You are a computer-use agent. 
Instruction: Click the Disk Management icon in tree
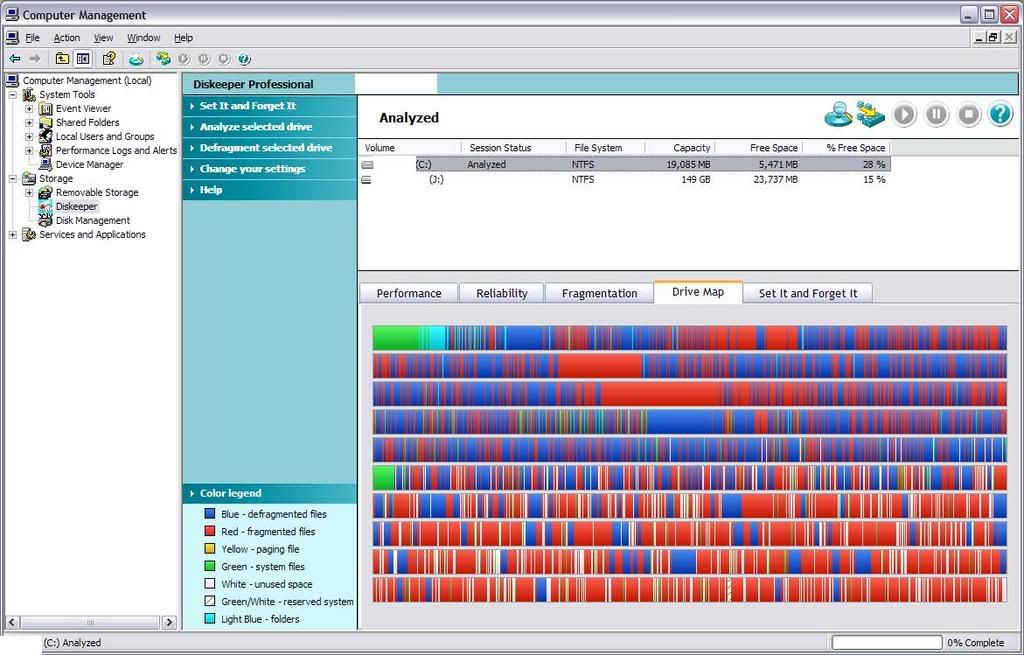tap(46, 221)
